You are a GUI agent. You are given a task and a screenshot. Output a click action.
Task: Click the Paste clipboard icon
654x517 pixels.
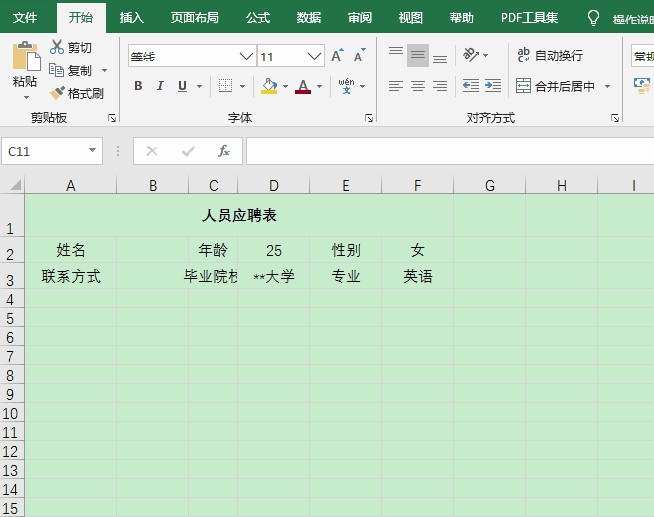(x=26, y=56)
